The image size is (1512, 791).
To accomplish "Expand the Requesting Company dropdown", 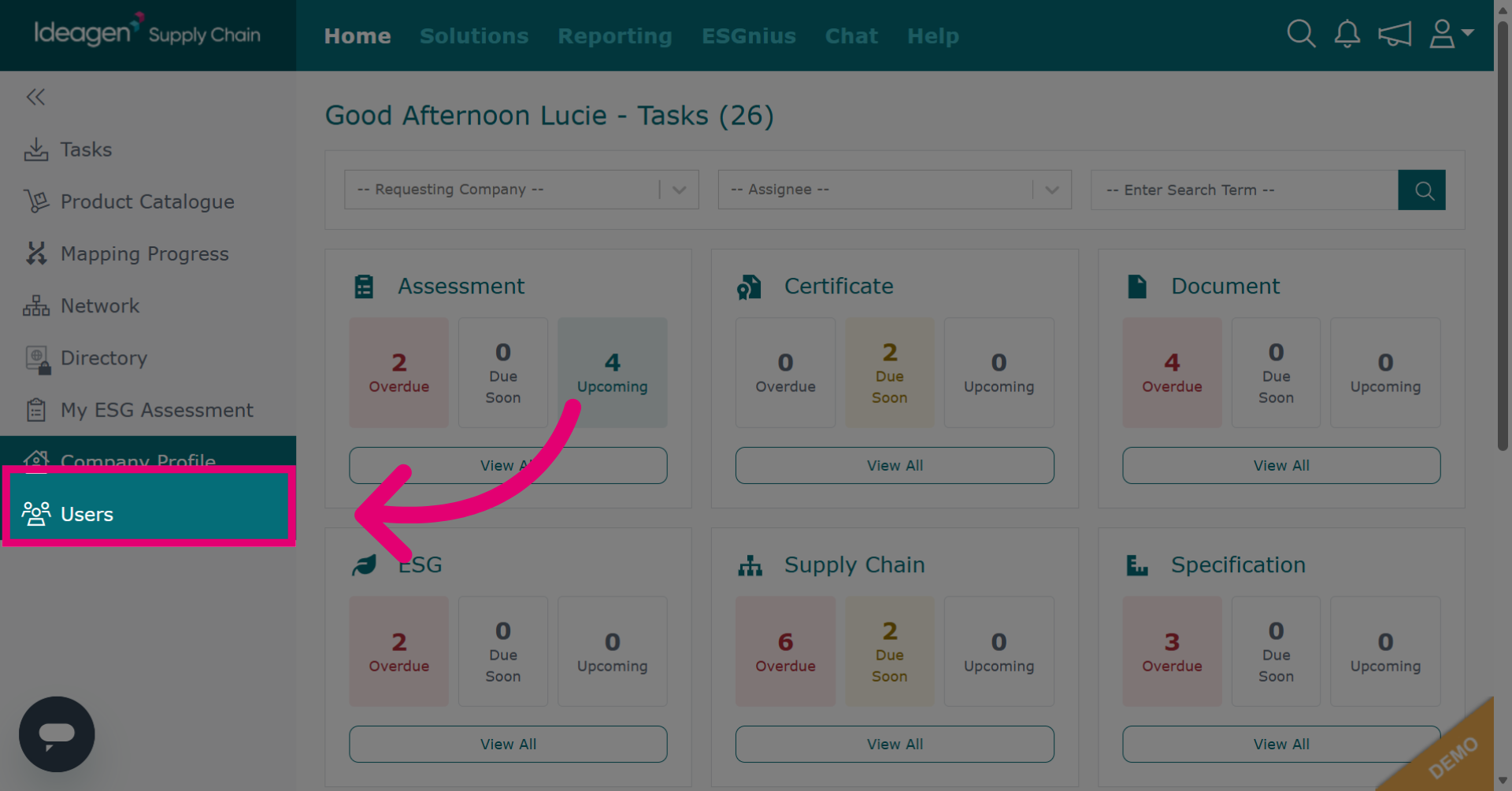I will click(521, 190).
